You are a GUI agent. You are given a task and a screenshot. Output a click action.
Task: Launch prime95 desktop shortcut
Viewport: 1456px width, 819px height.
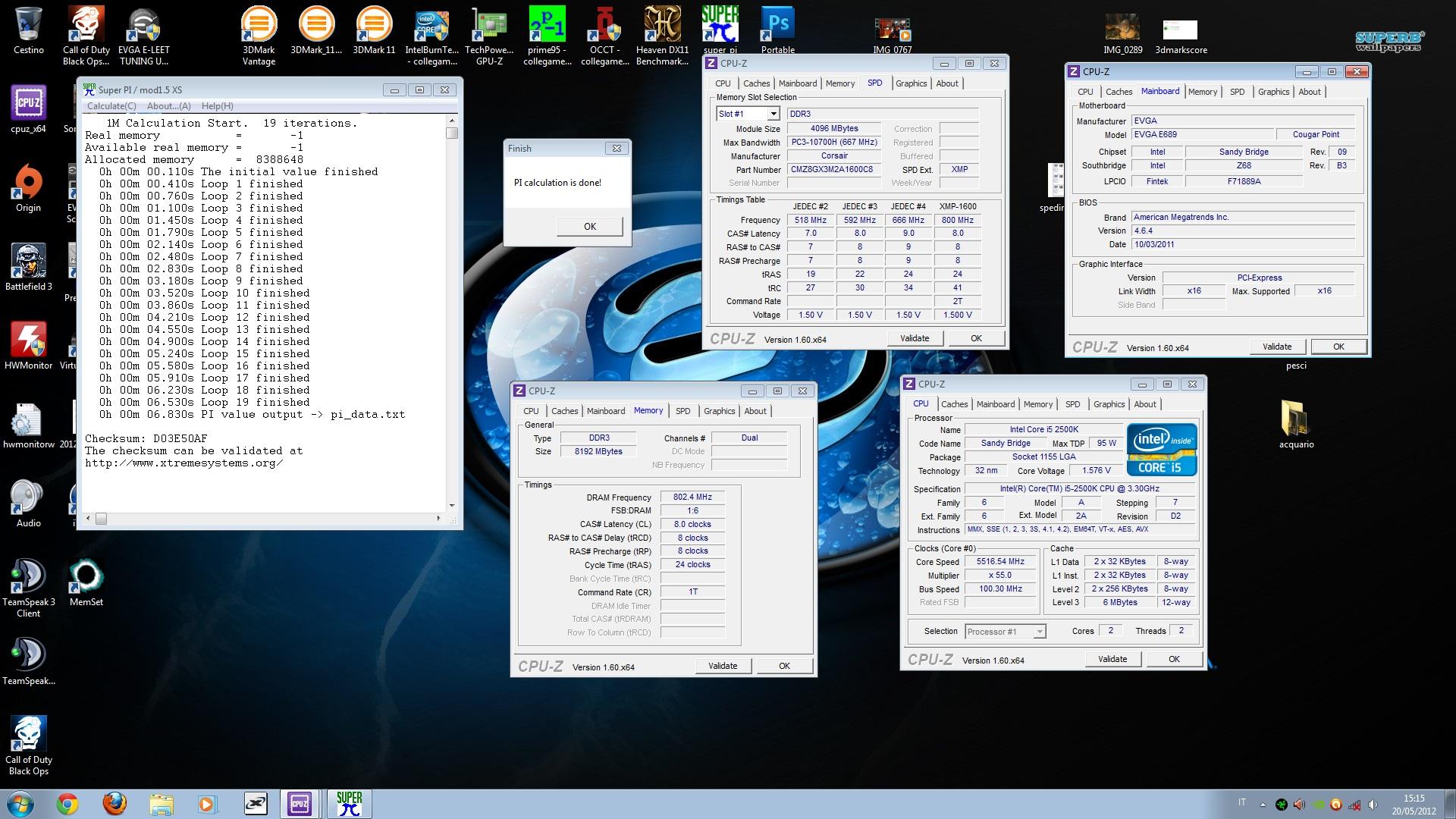coord(547,36)
